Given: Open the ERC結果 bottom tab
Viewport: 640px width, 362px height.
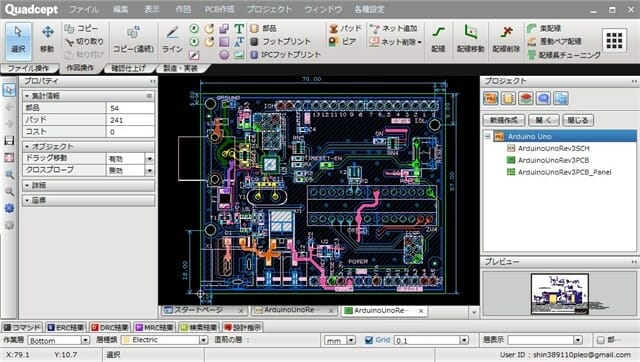Looking at the screenshot, I should click(65, 327).
